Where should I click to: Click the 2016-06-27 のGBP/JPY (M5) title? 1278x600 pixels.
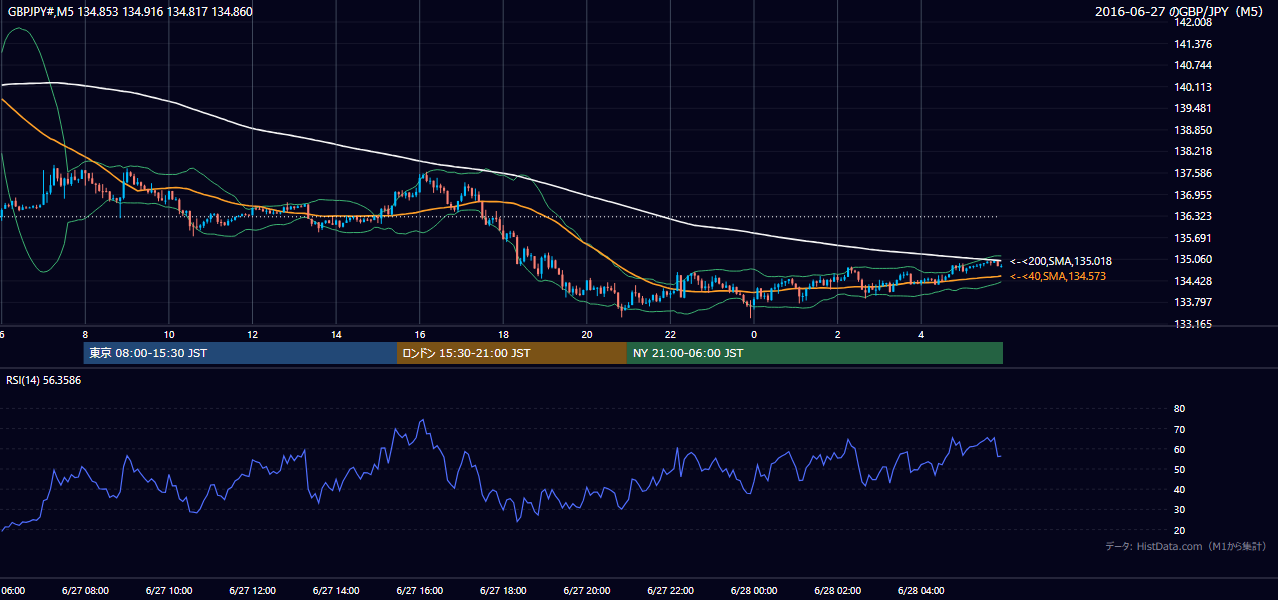[x=1181, y=12]
